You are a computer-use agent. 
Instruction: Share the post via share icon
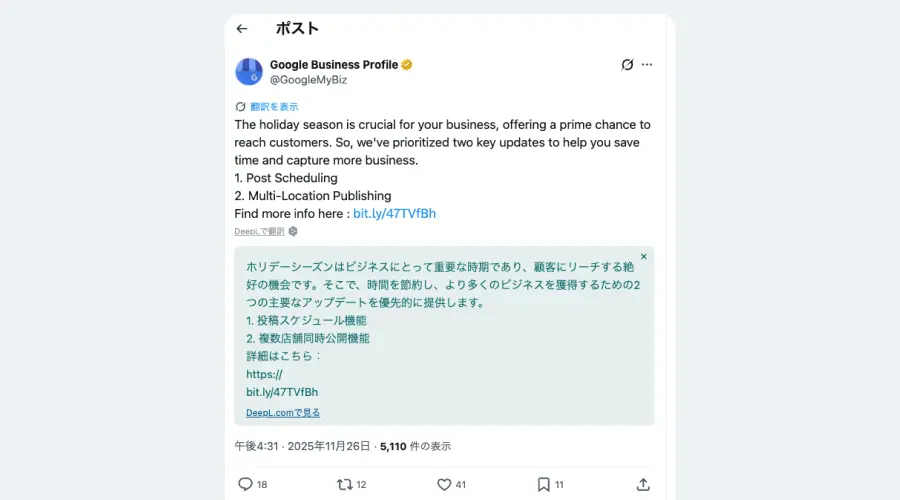coord(643,484)
